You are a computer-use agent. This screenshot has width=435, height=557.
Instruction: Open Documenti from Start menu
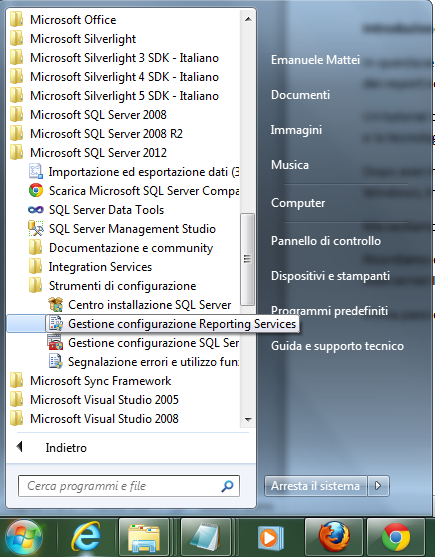coord(300,95)
